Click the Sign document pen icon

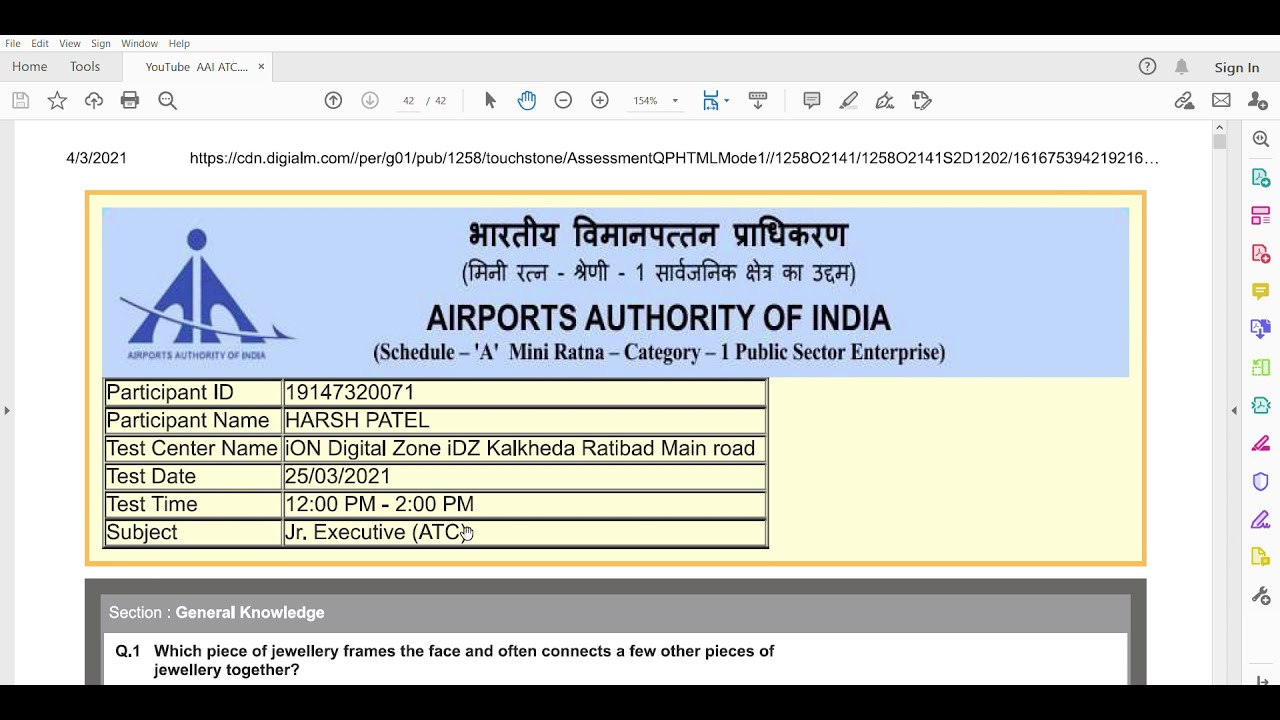pyautogui.click(x=885, y=100)
